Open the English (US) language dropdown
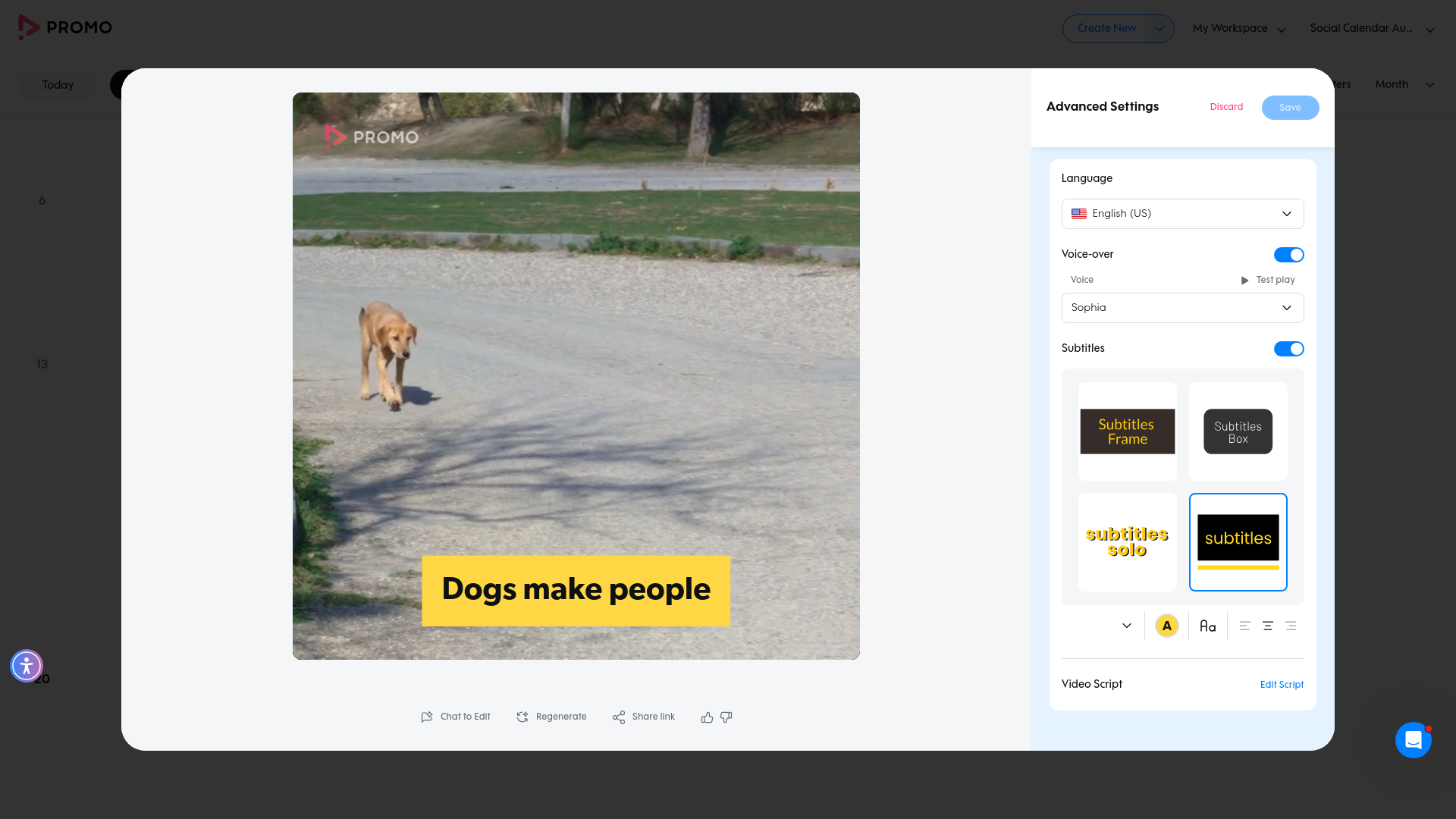Viewport: 1456px width, 819px height. pos(1182,214)
